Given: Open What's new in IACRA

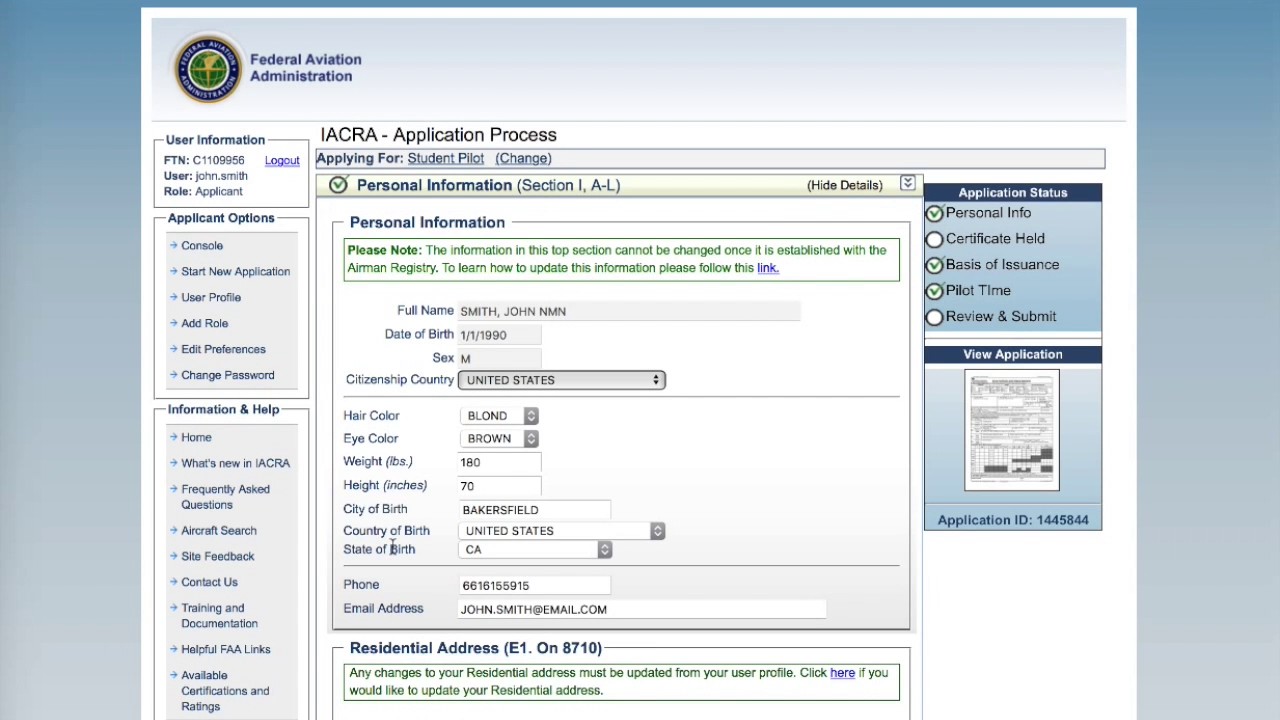Looking at the screenshot, I should (236, 463).
